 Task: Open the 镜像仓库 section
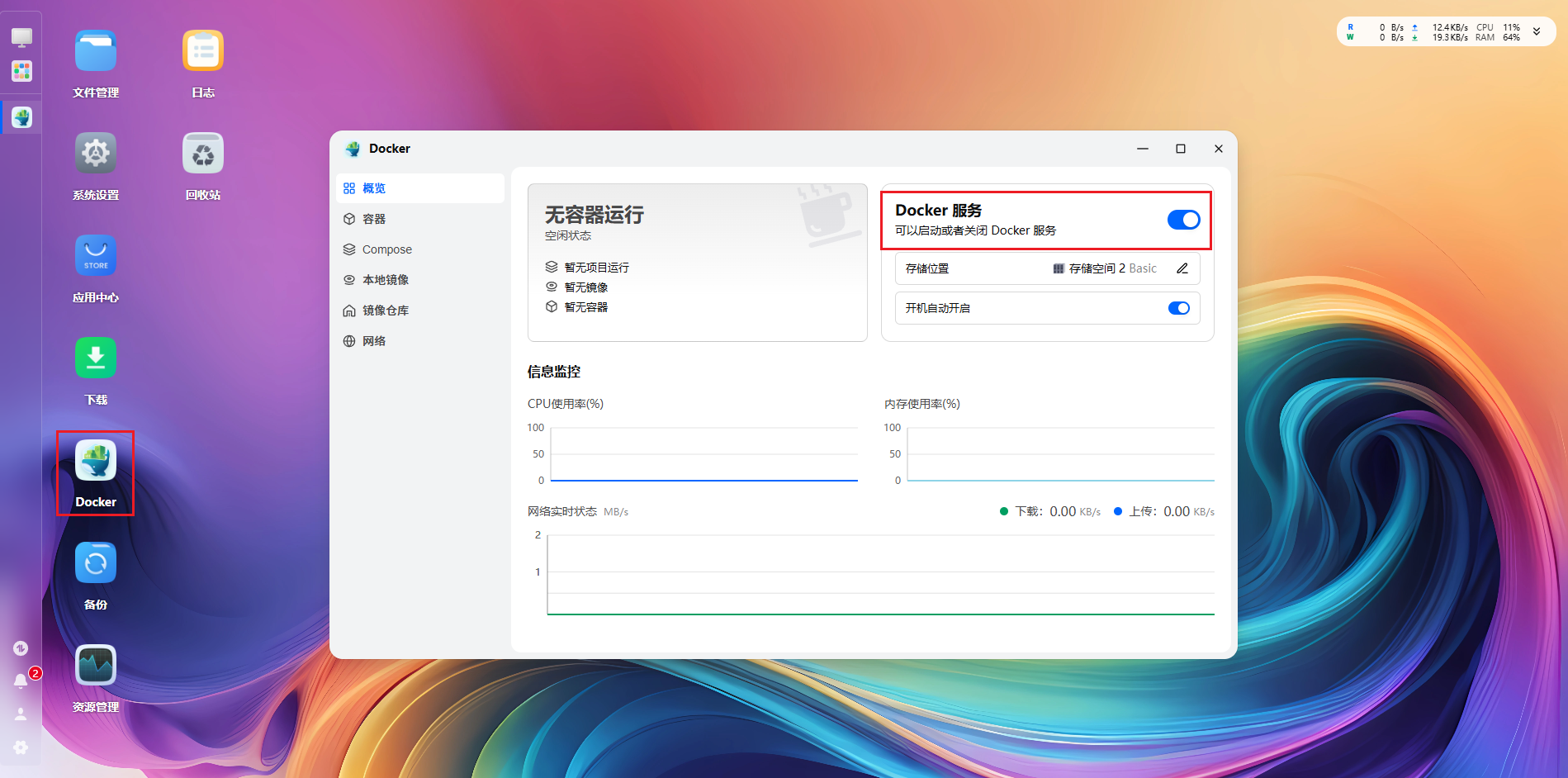tap(420, 311)
